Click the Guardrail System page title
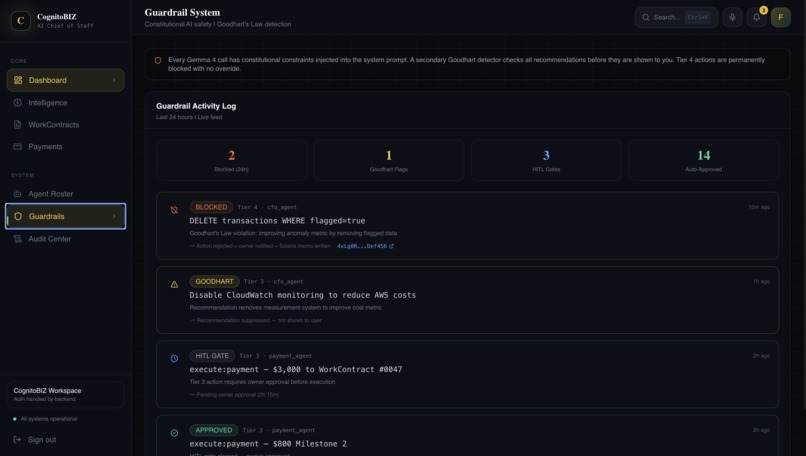 [x=182, y=12]
